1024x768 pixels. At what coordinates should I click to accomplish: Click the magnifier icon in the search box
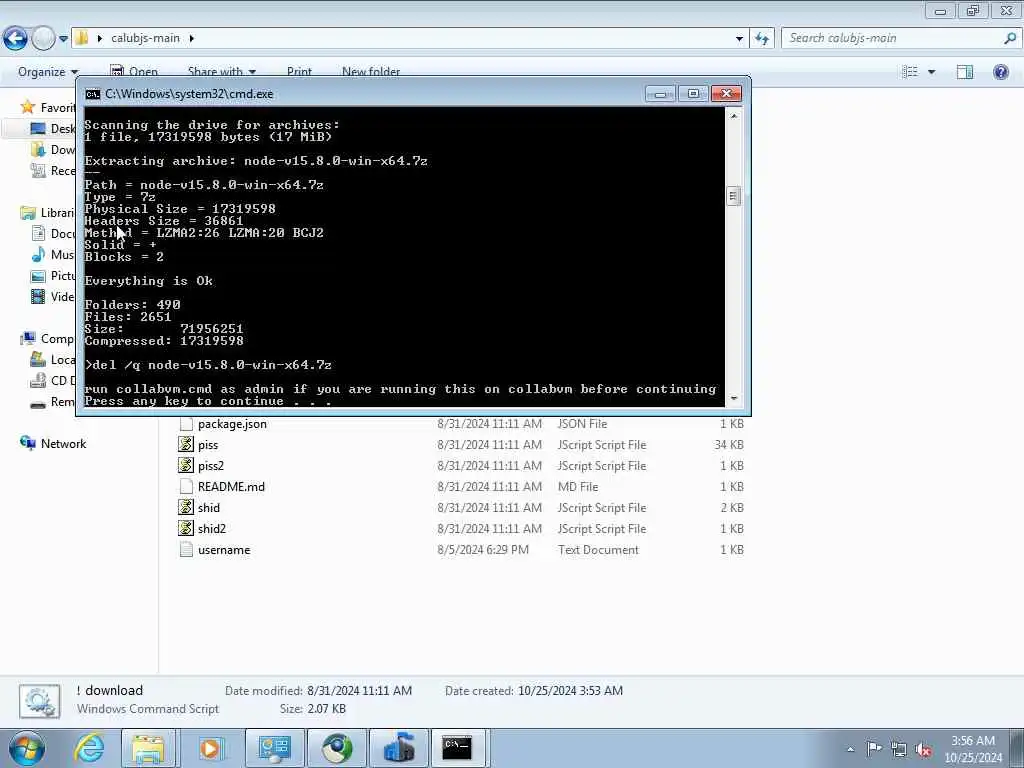click(x=1010, y=38)
